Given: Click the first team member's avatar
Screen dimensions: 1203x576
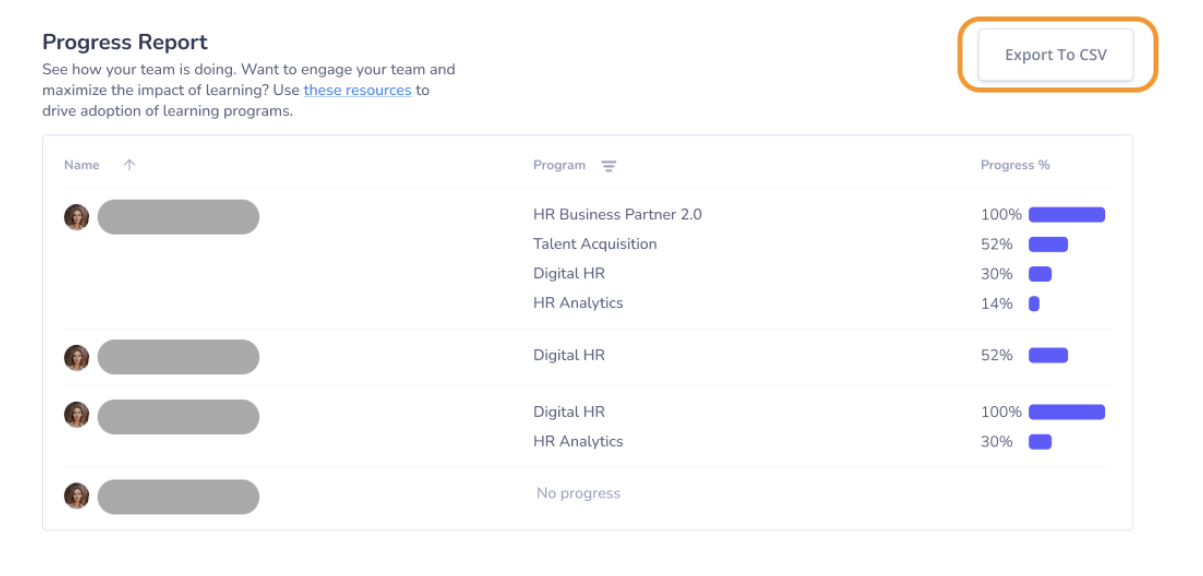Looking at the screenshot, I should point(77,217).
